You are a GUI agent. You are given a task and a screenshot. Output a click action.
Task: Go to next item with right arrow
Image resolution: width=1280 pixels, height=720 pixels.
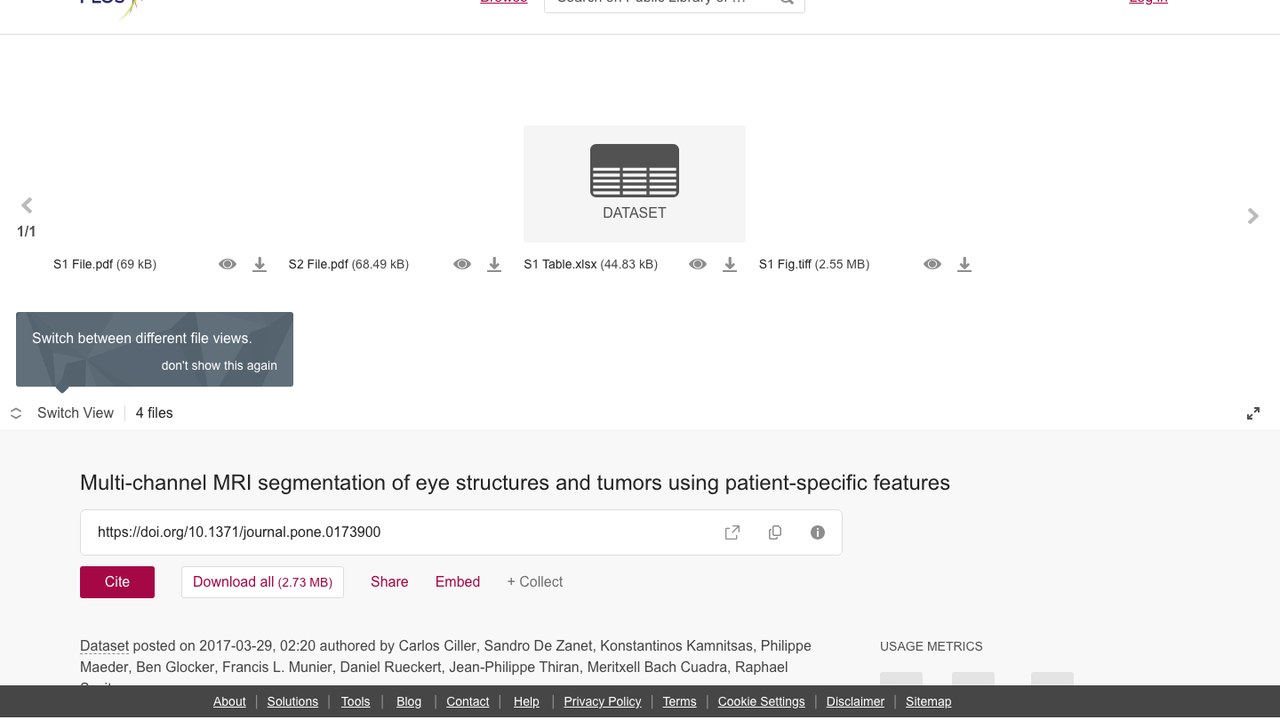click(x=1253, y=215)
